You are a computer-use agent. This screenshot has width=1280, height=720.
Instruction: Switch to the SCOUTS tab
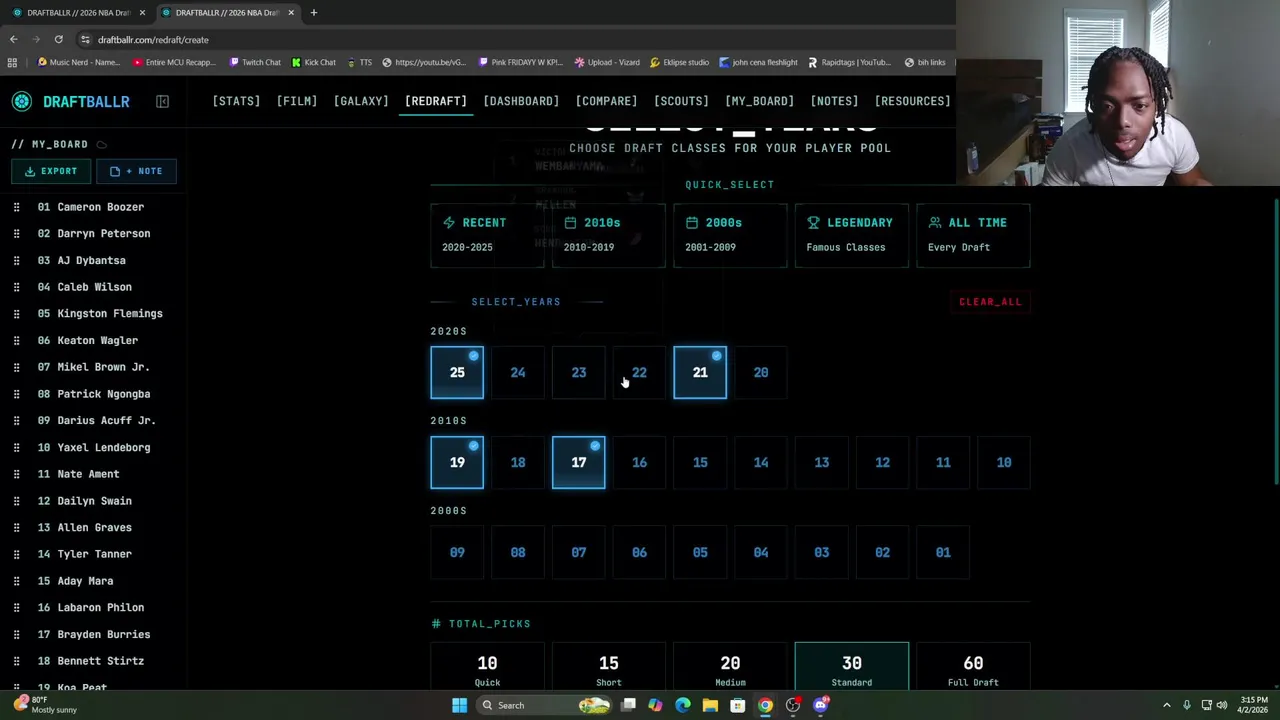[681, 101]
